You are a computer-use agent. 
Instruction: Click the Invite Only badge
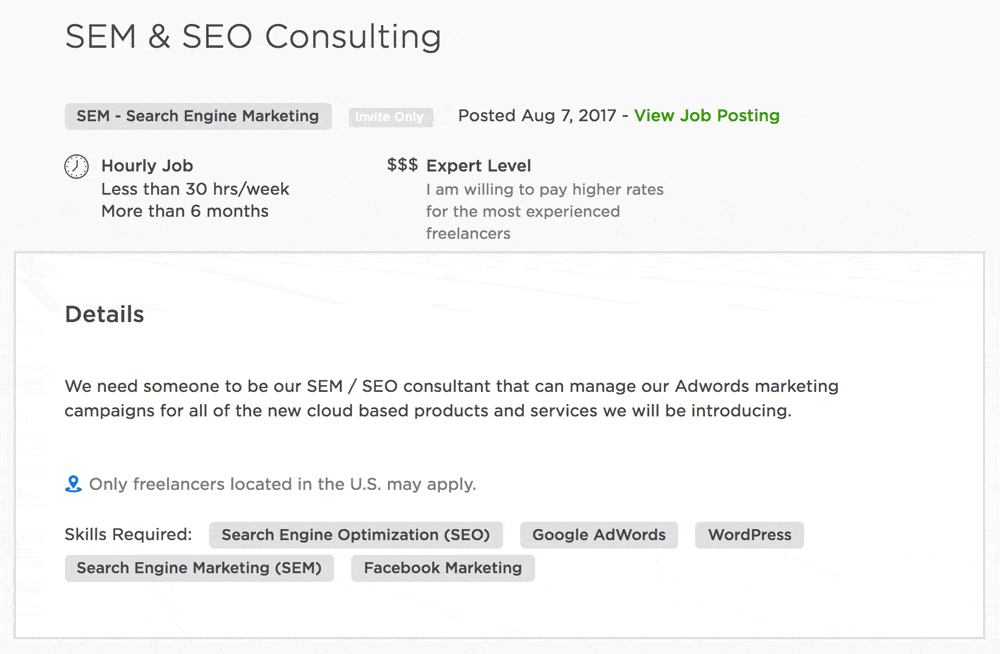pos(390,116)
